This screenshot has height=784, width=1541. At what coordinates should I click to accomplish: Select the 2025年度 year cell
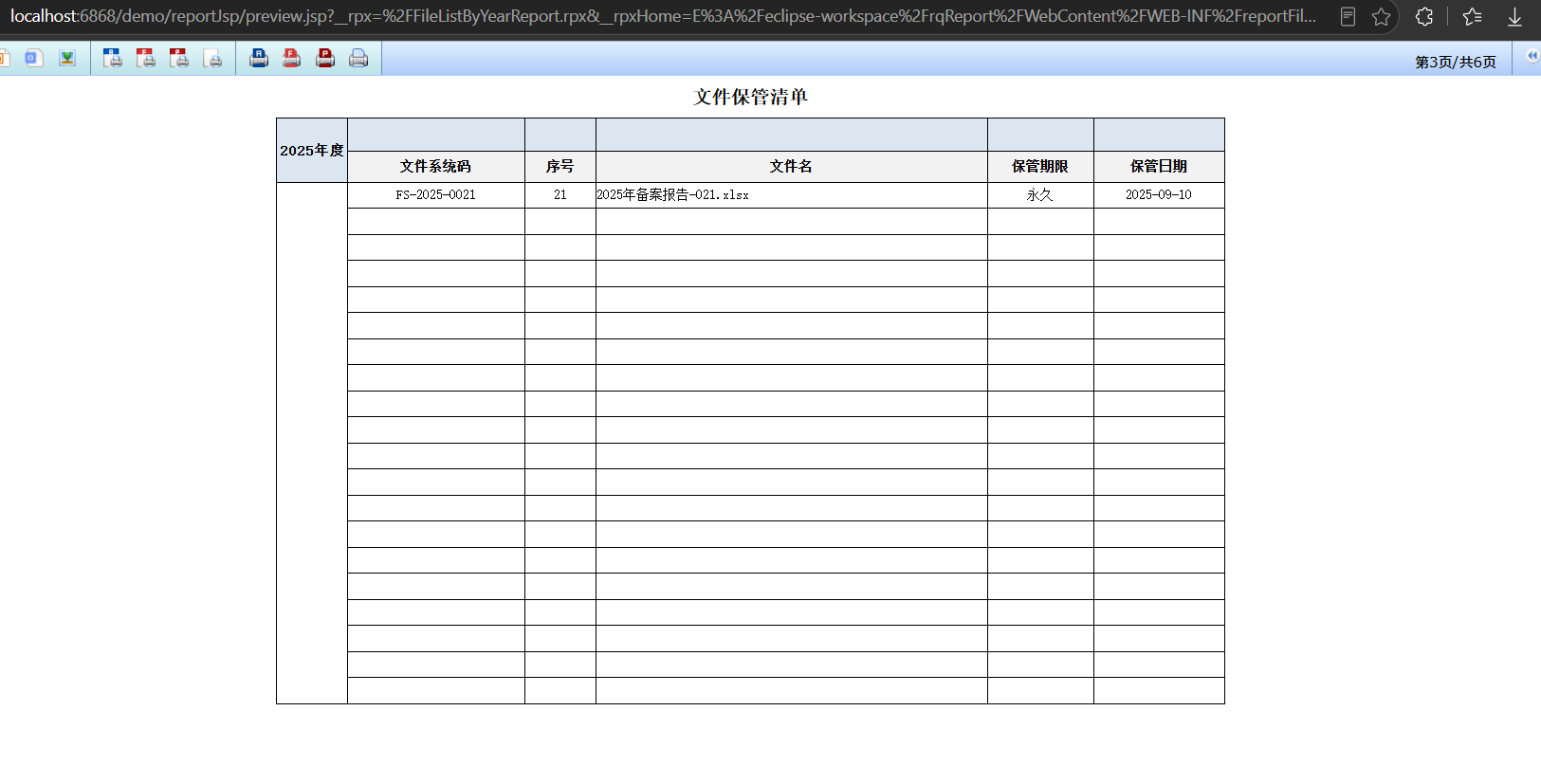[x=312, y=150]
